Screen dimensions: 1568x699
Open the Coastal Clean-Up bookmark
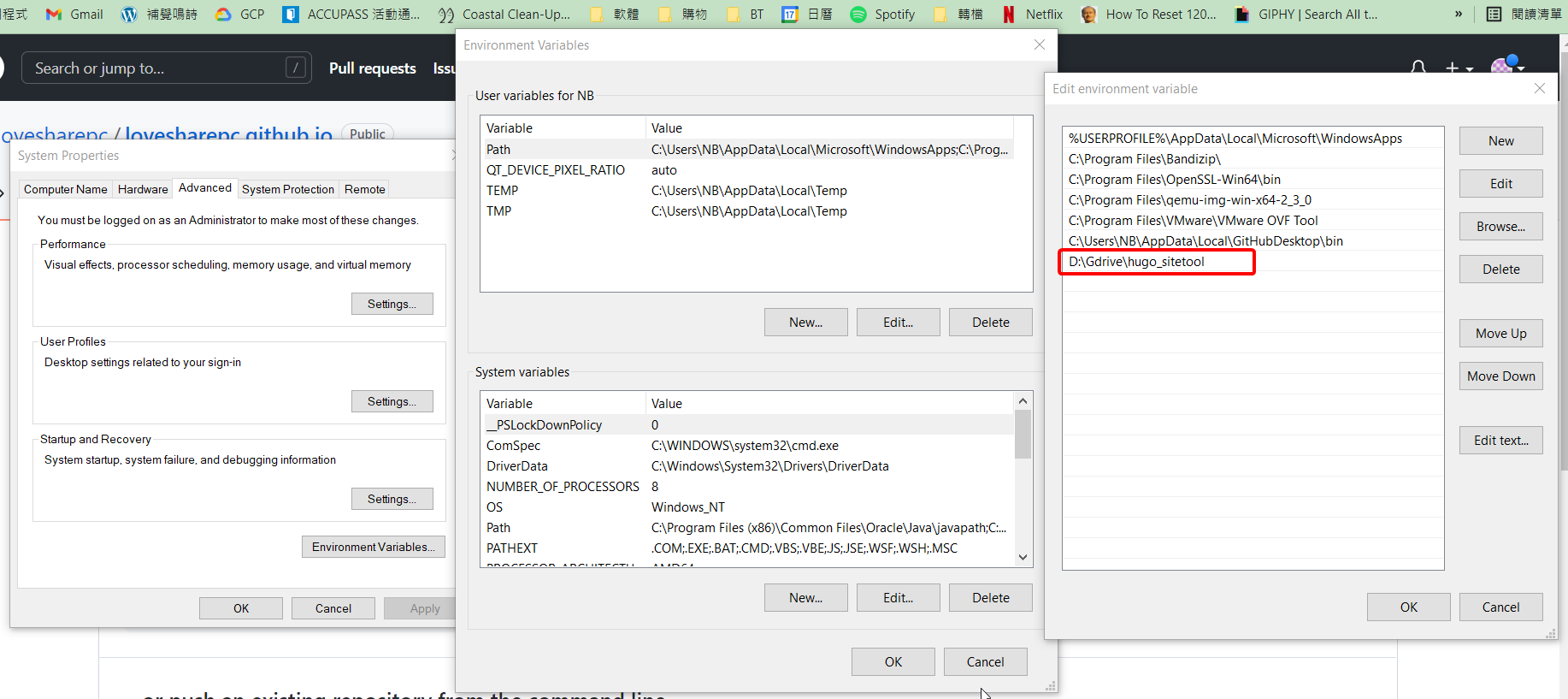[x=504, y=15]
